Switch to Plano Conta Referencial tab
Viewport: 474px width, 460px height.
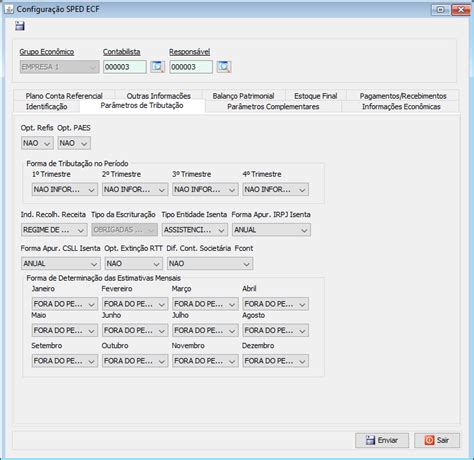(64, 96)
